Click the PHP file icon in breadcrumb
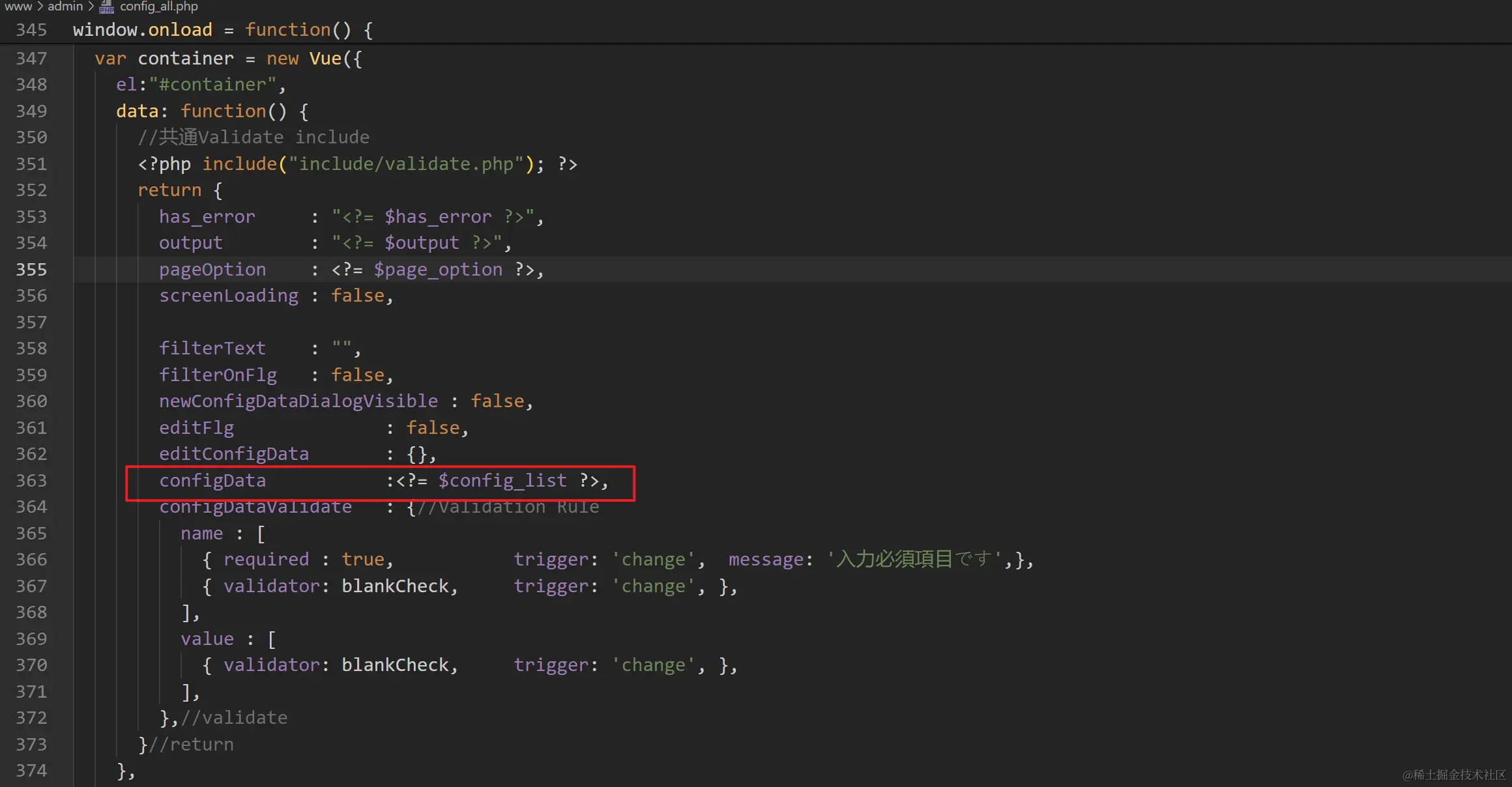Image resolution: width=1512 pixels, height=787 pixels. pos(107,7)
